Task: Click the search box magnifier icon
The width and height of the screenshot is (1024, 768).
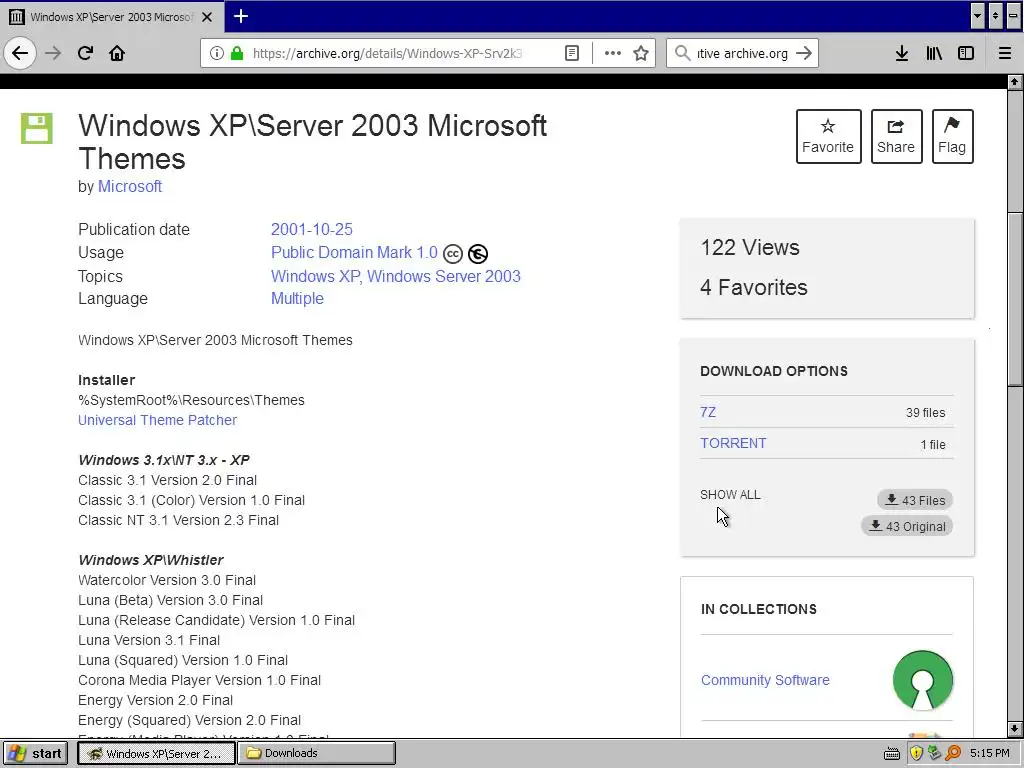Action: (682, 54)
